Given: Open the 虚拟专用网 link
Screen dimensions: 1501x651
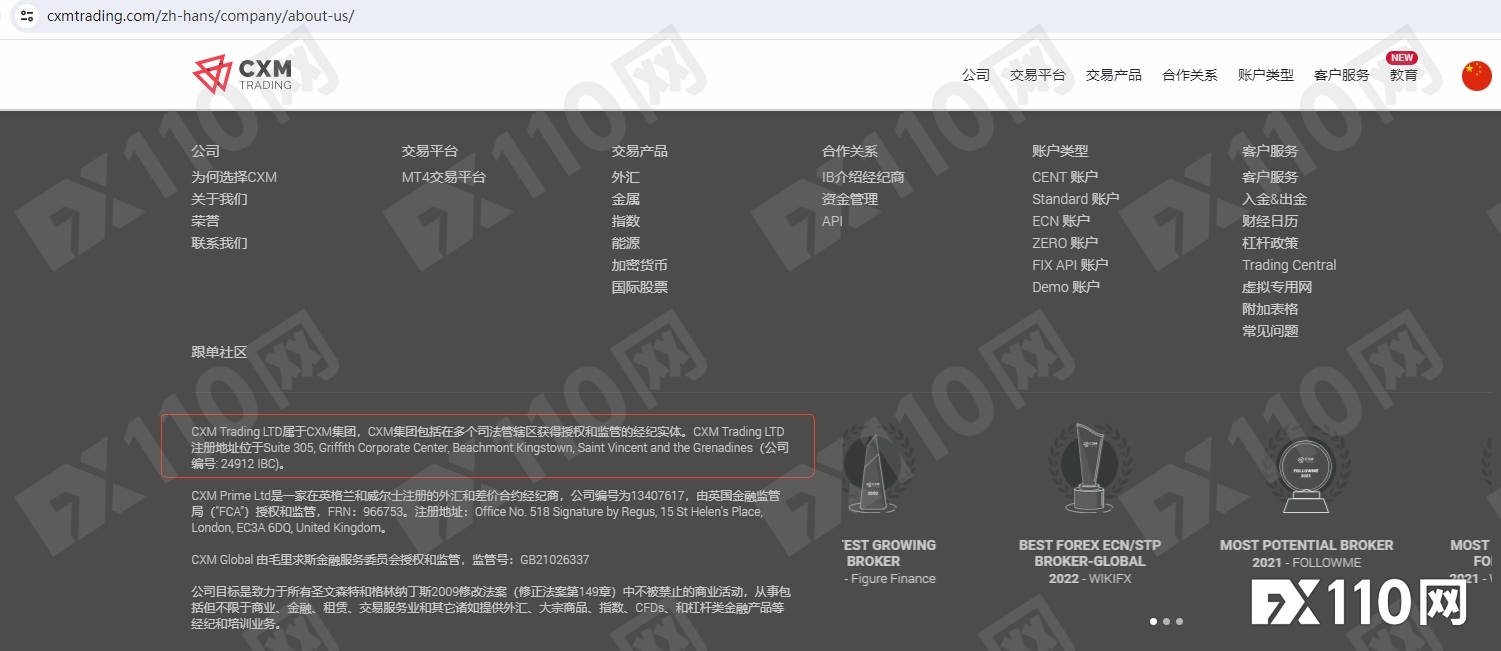Looking at the screenshot, I should (x=1277, y=287).
